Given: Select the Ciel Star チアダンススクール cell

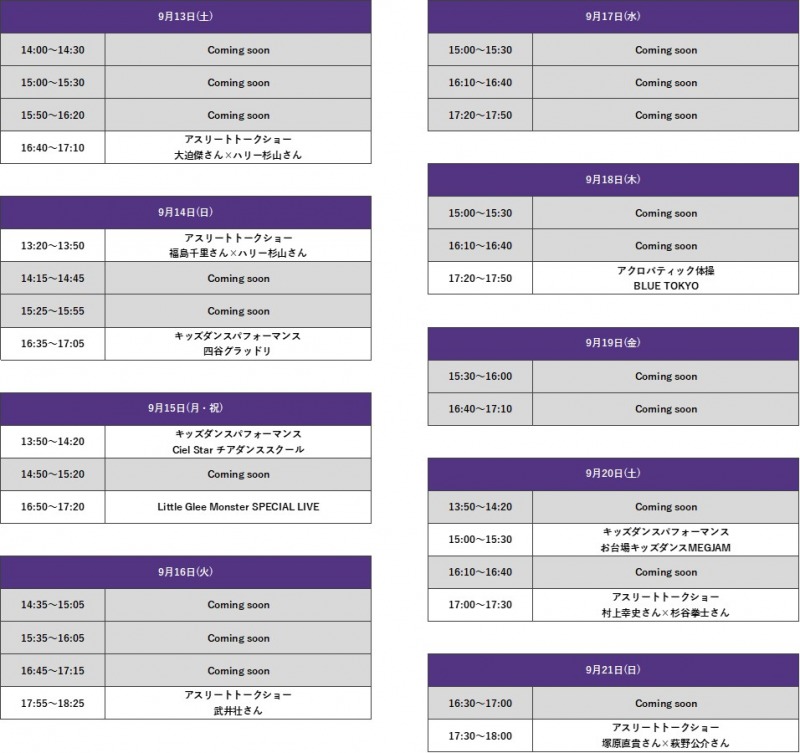Looking at the screenshot, I should pyautogui.click(x=238, y=442).
